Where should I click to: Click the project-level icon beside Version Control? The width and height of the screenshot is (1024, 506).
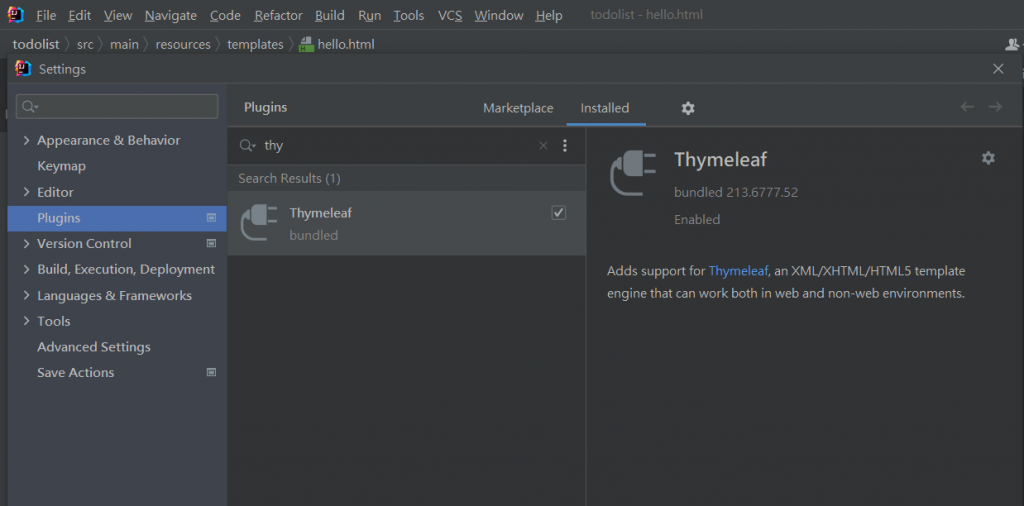point(211,244)
